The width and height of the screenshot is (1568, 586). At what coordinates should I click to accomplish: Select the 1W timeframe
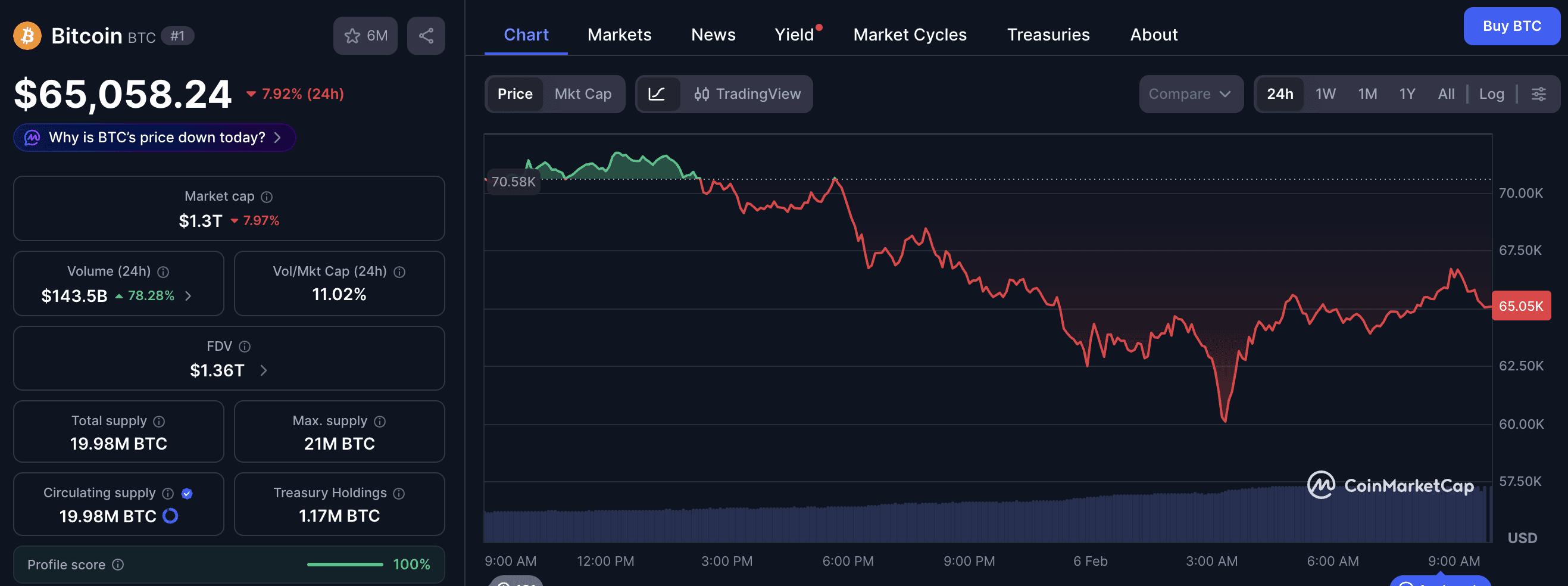point(1325,94)
